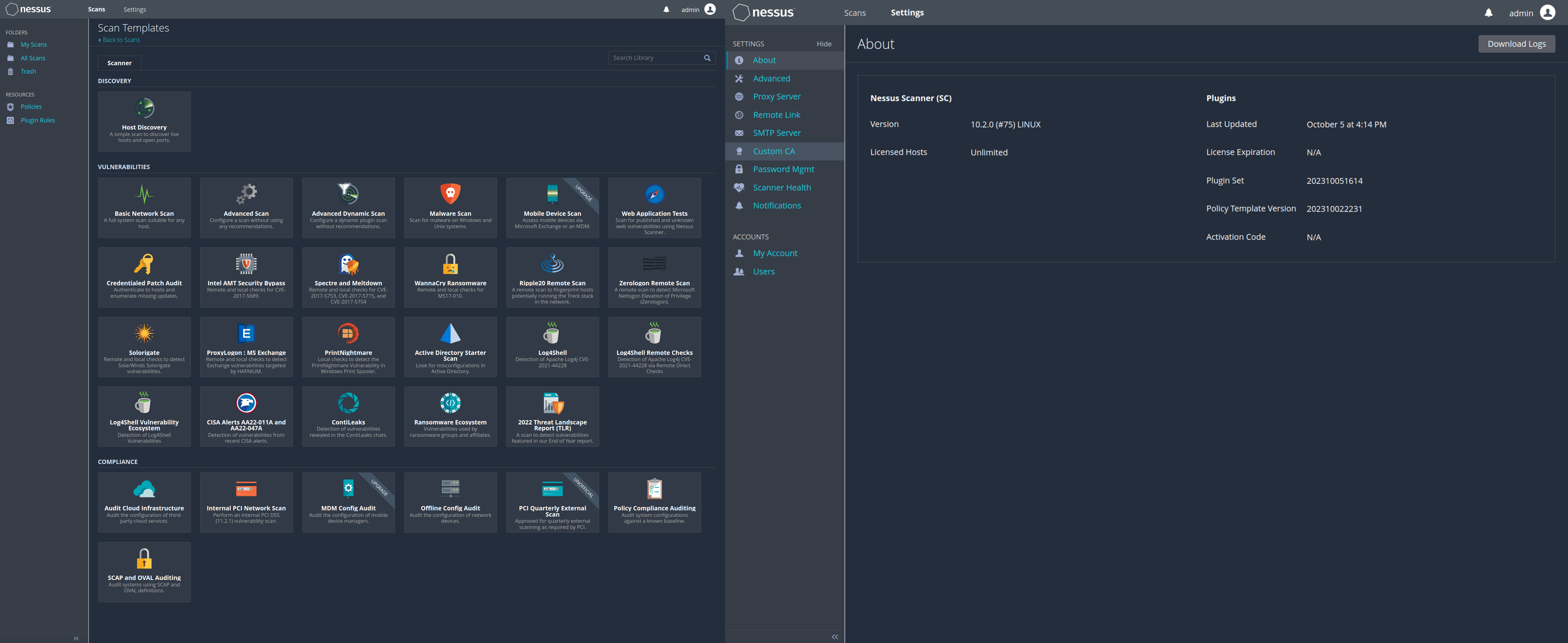Click admin user avatar in Settings window
The image size is (1568, 643).
tap(1548, 13)
